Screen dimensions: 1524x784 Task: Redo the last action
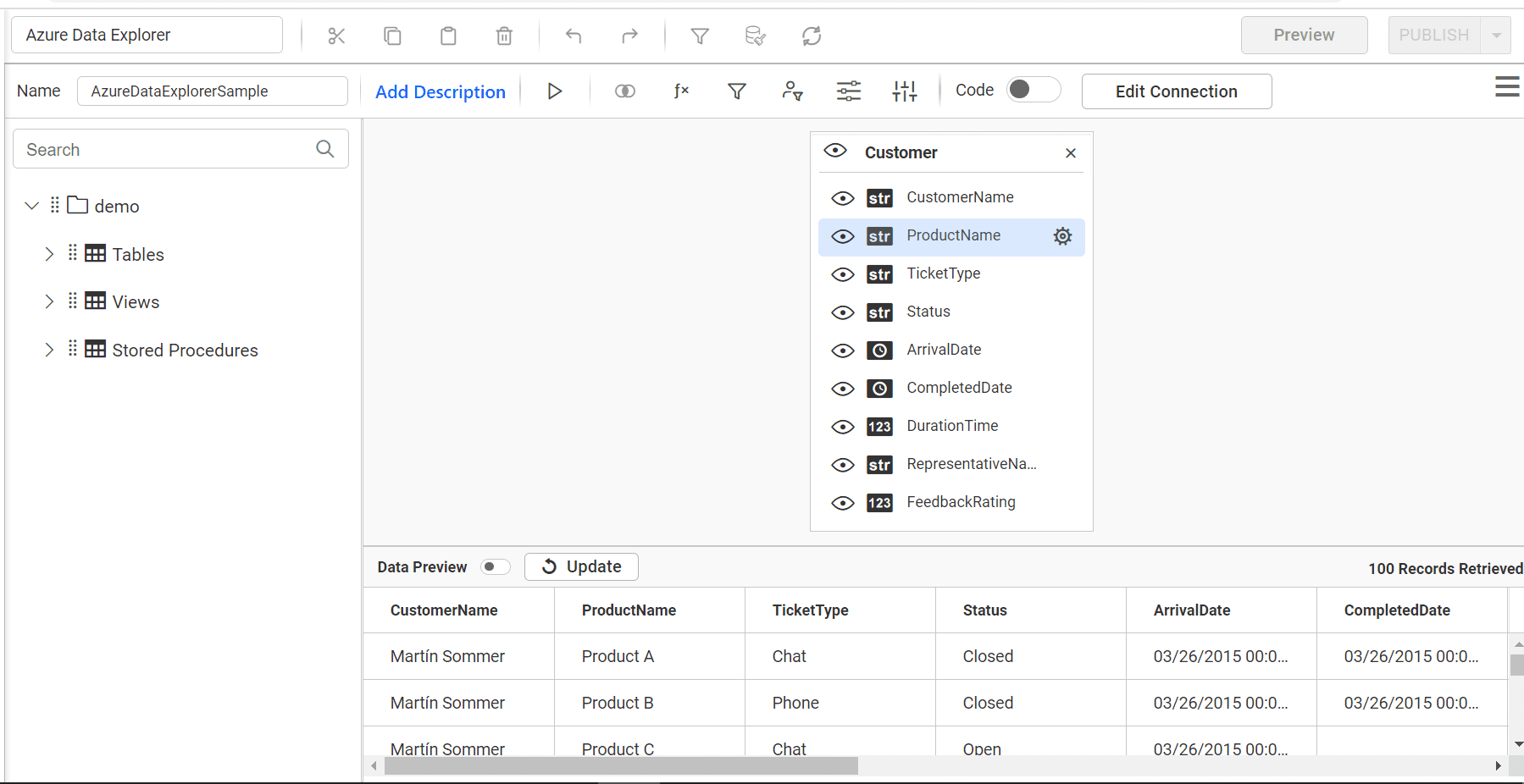point(629,36)
